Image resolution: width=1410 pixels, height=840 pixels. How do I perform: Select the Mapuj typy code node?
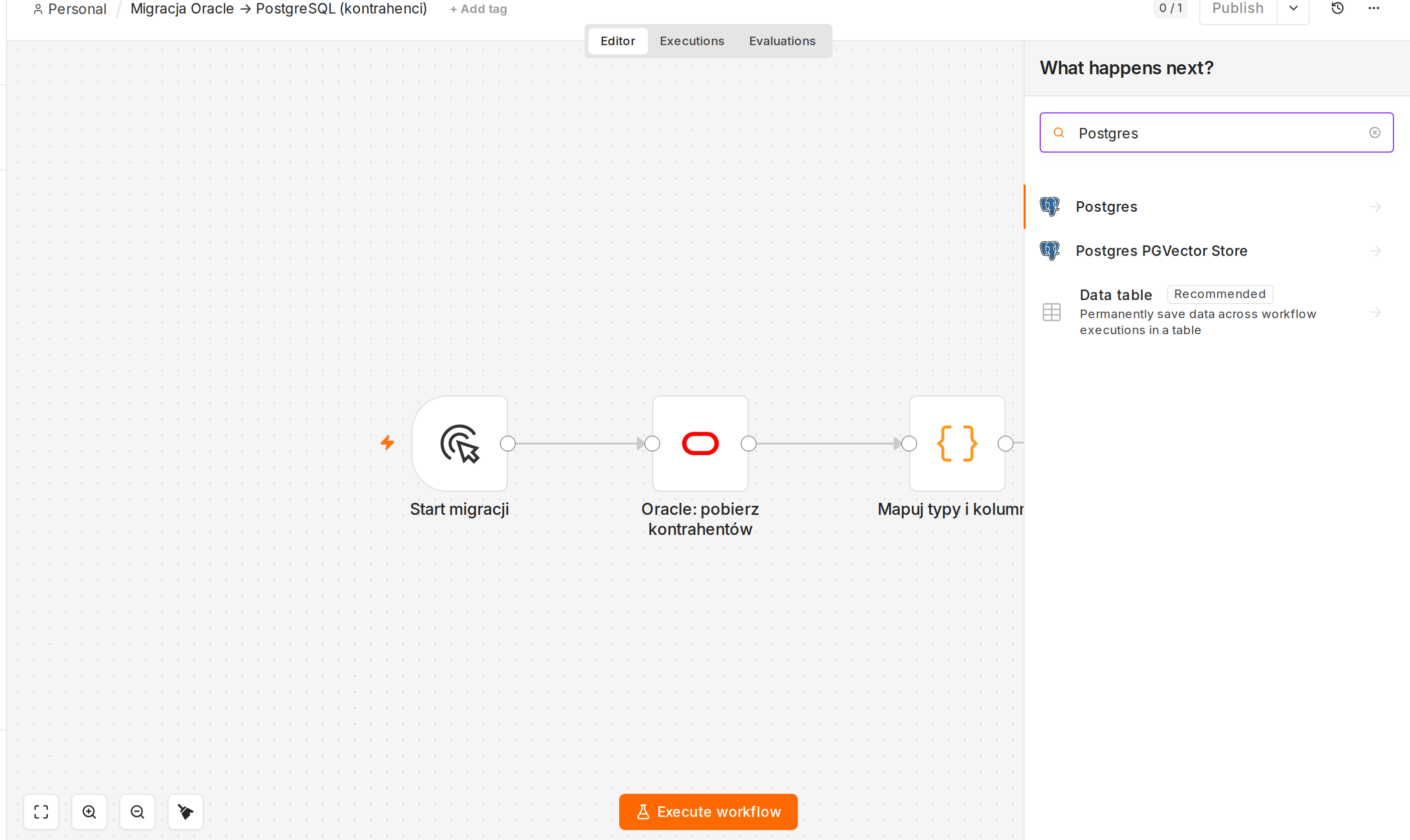point(957,443)
